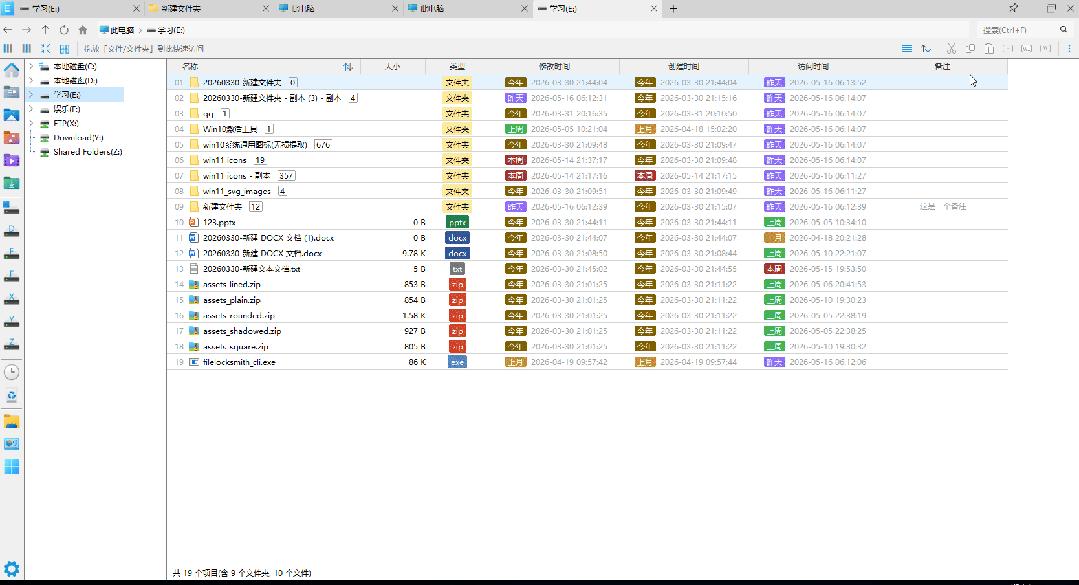Switch to the 新建文件夹 tab
Screen dimensions: 1079x585
(x=208, y=8)
